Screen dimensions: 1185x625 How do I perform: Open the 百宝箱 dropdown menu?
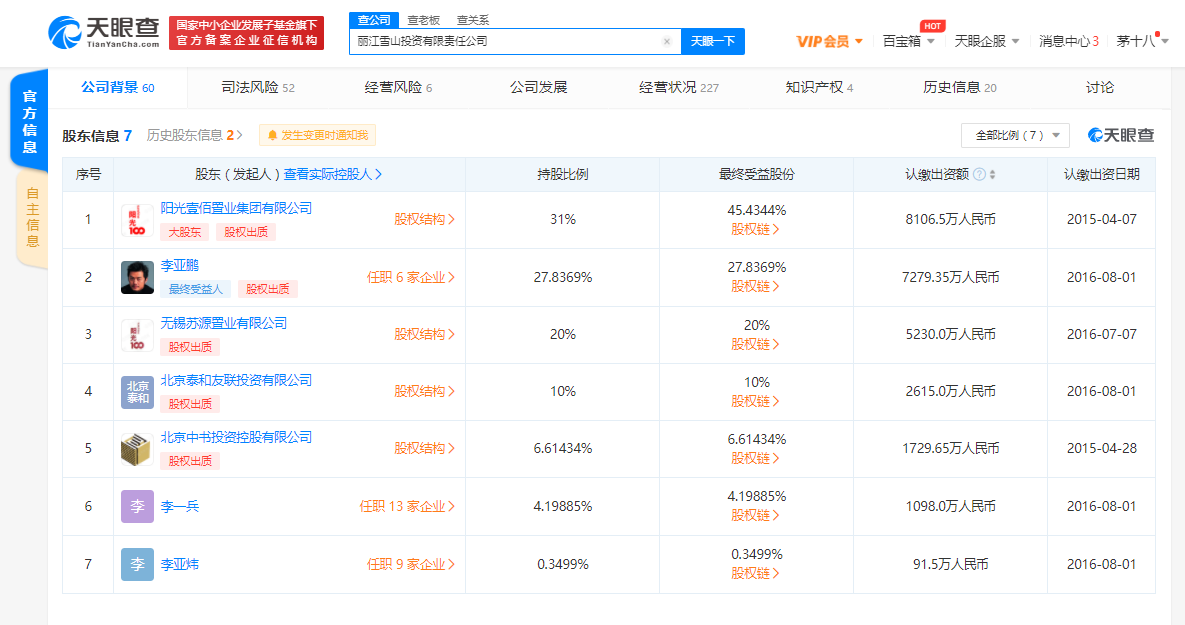pyautogui.click(x=909, y=42)
